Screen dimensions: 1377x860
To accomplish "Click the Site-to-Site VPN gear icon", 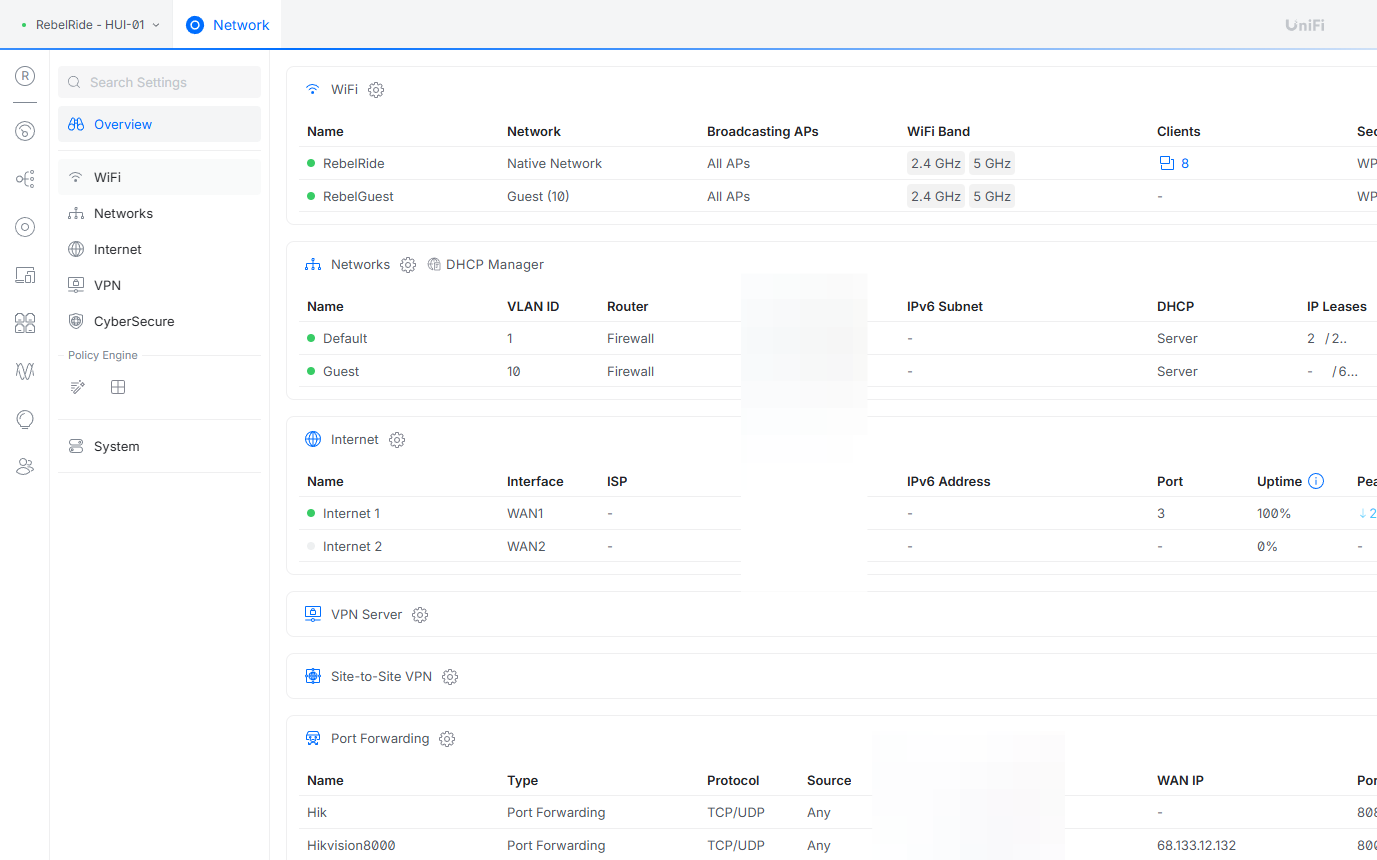I will click(x=450, y=677).
